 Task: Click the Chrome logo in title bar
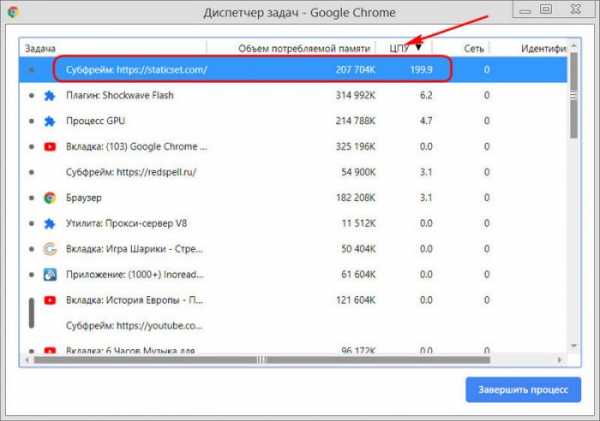(13, 12)
